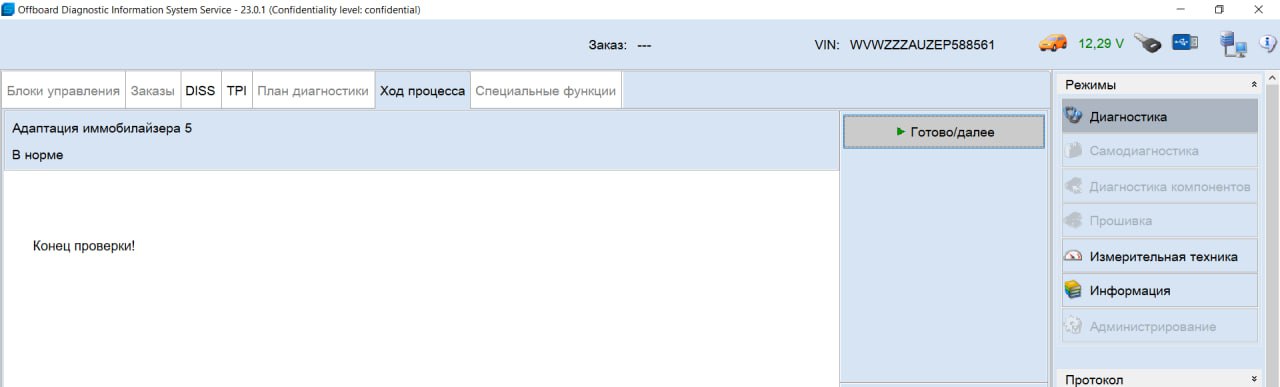Select the TPI tab

tap(236, 90)
